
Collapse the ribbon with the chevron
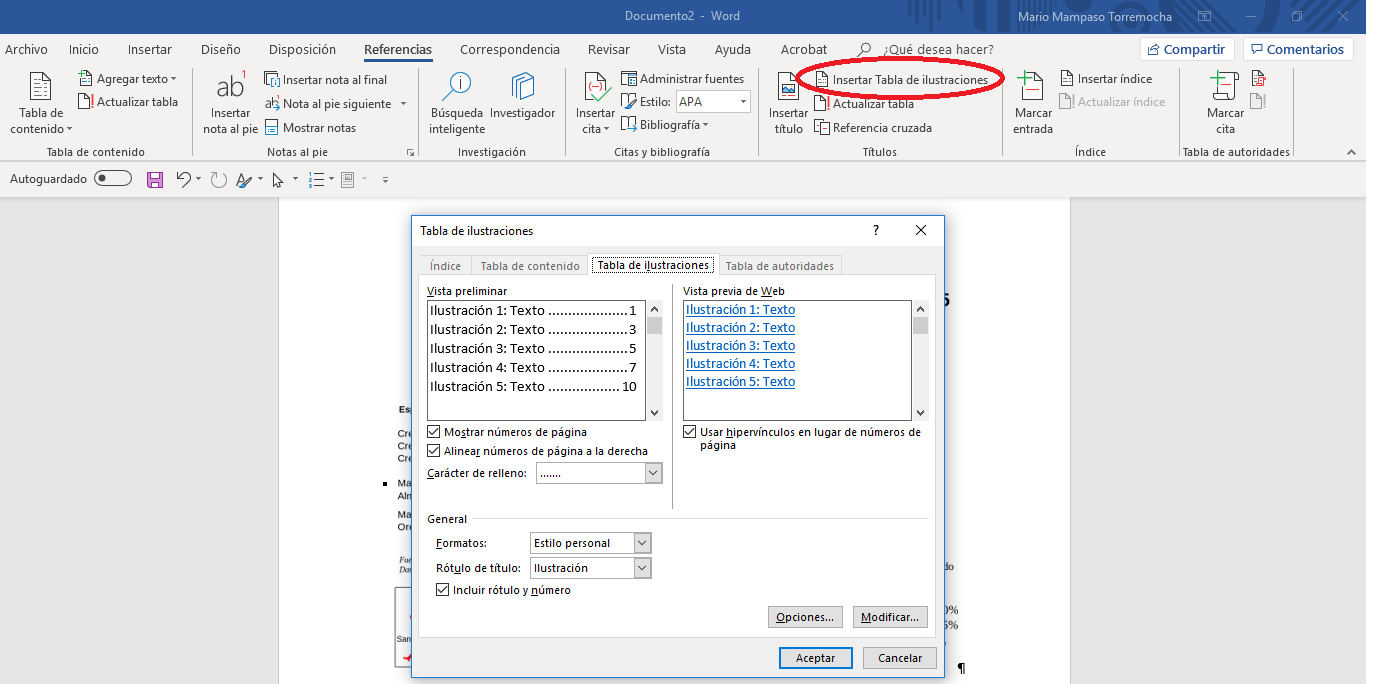pyautogui.click(x=1351, y=152)
